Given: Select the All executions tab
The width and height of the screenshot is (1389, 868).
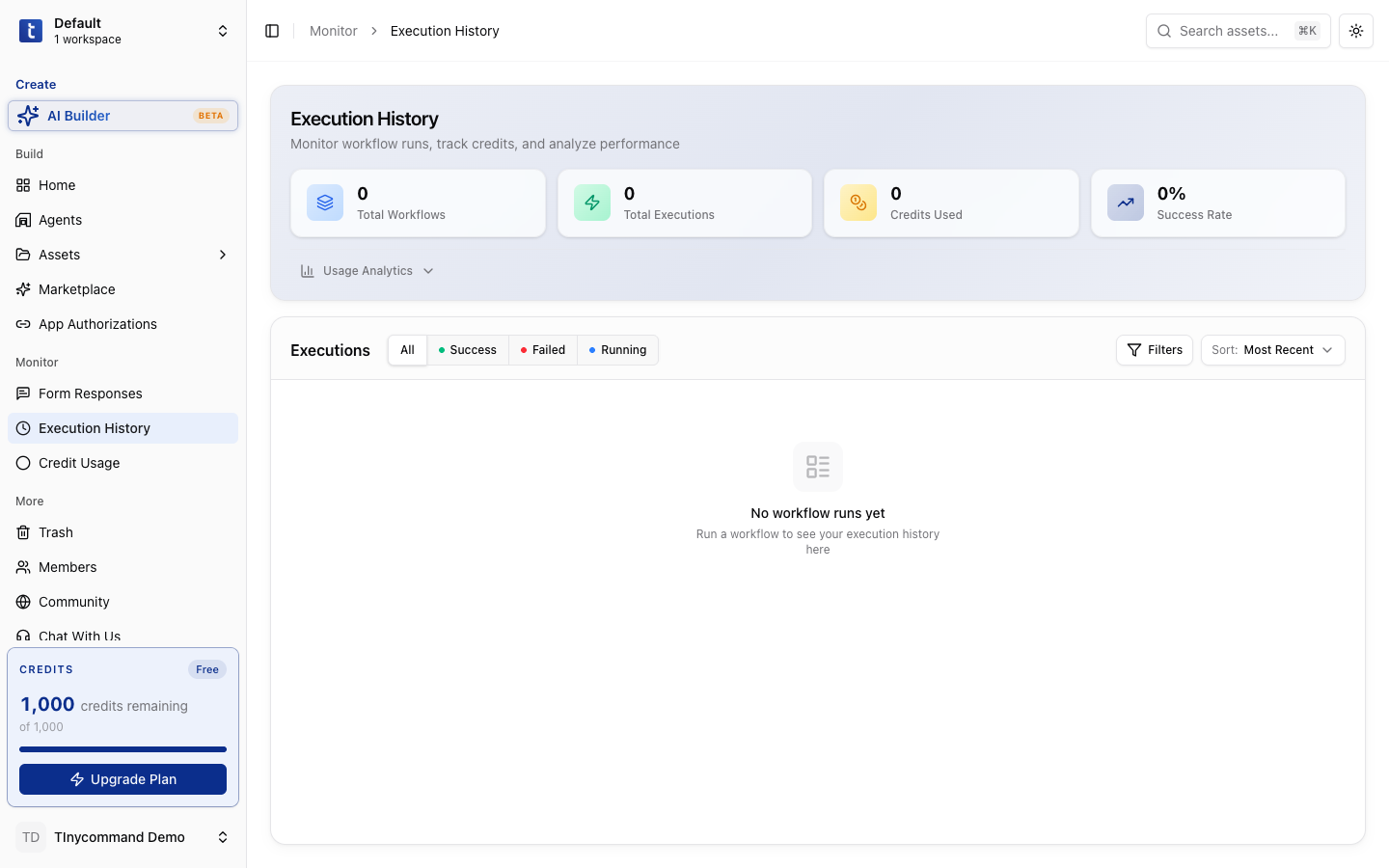Looking at the screenshot, I should coord(407,350).
